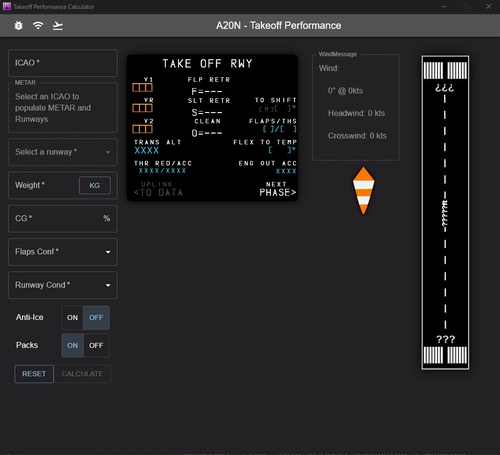The width and height of the screenshot is (500, 455).
Task: Set Anti-Ice to OFF
Action: (96, 318)
